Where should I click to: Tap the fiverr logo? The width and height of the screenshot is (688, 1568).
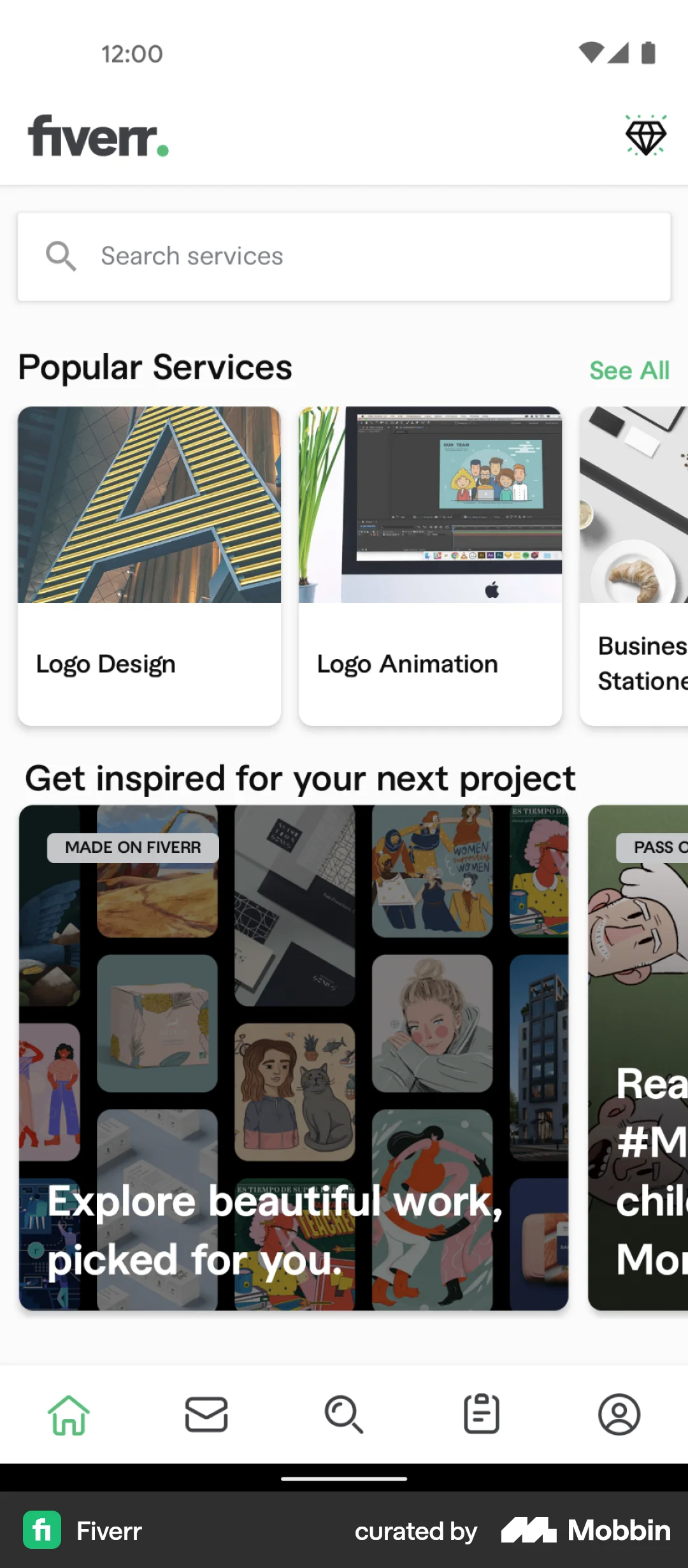click(99, 136)
